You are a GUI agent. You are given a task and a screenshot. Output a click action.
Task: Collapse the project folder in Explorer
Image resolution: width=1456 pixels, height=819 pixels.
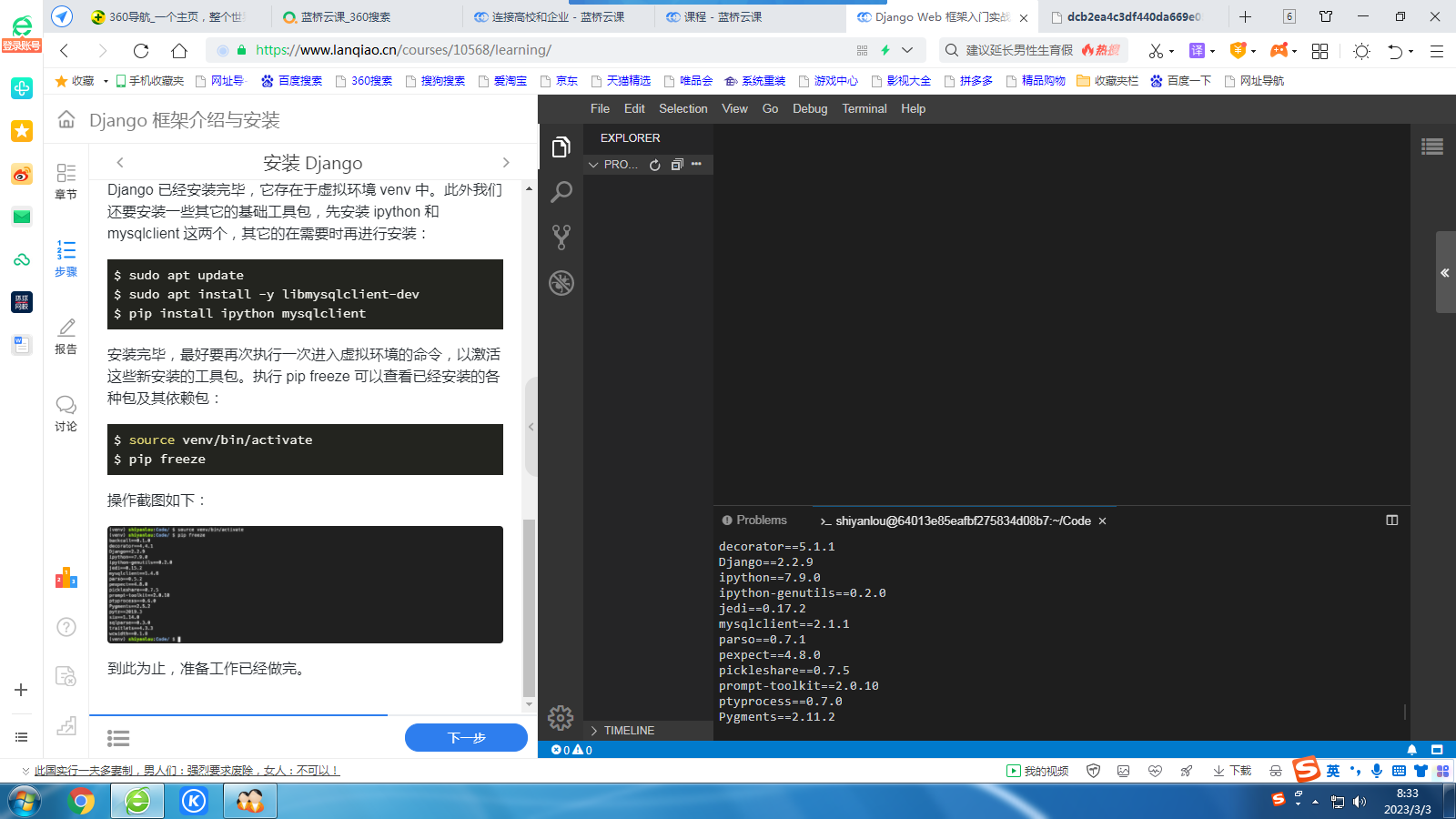tap(593, 165)
